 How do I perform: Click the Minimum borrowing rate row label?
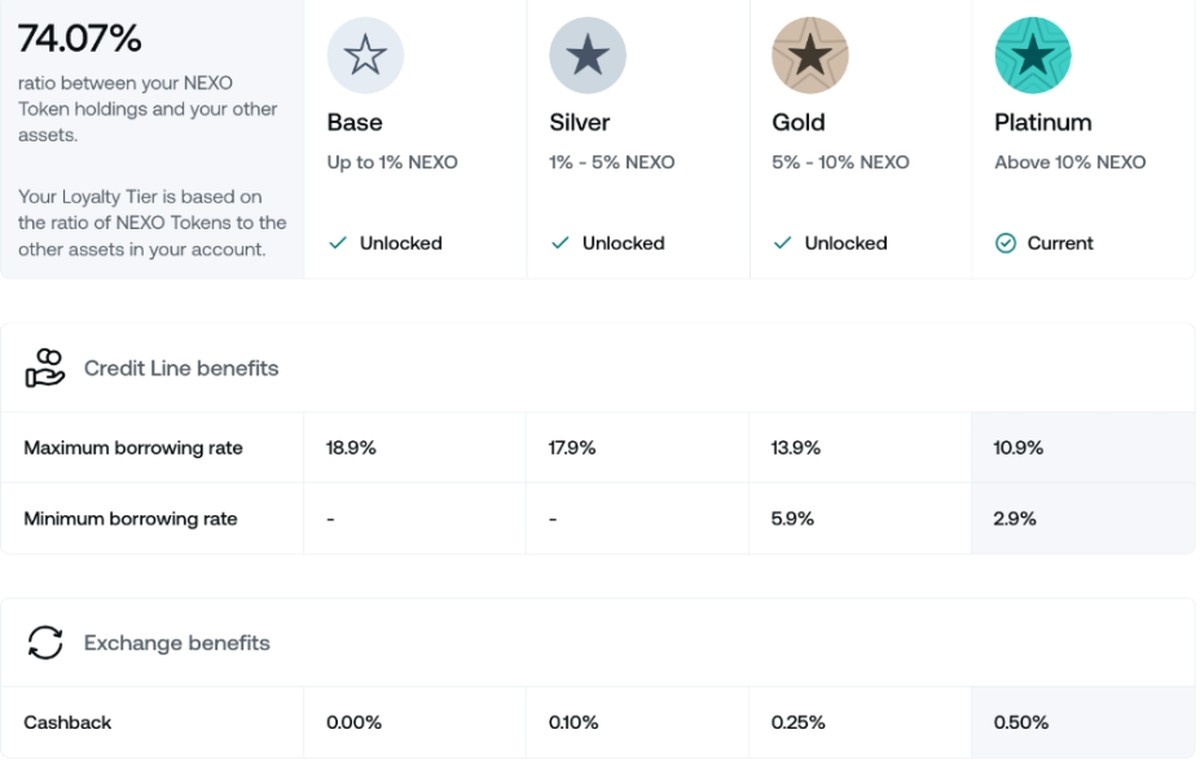point(130,519)
